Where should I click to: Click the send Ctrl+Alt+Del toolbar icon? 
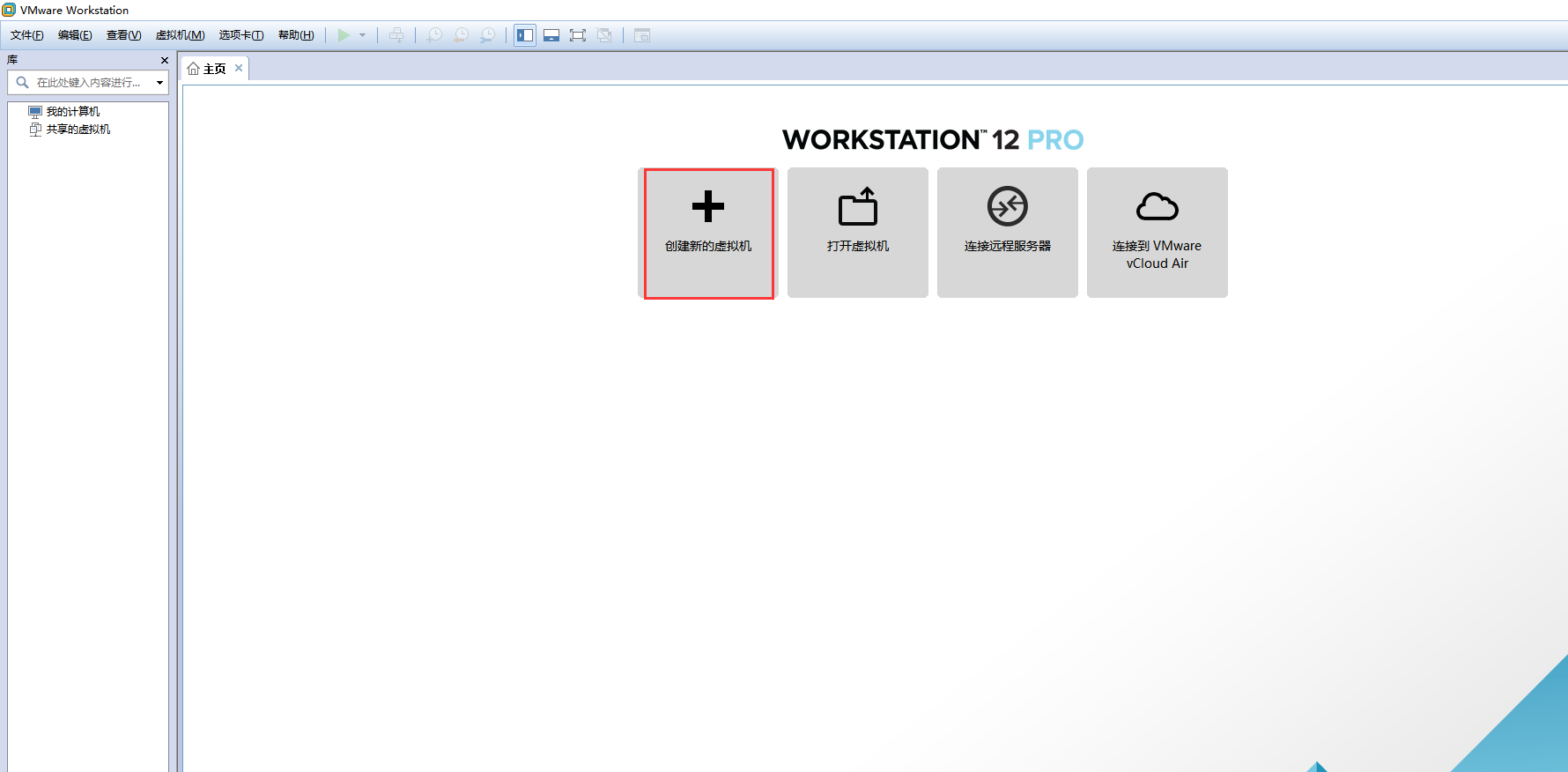pyautogui.click(x=396, y=35)
